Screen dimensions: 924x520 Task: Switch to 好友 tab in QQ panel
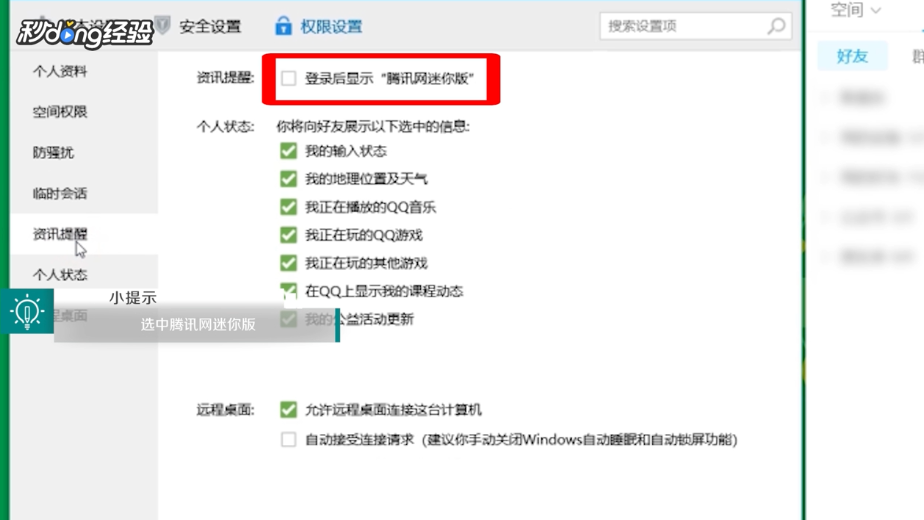pyautogui.click(x=852, y=56)
